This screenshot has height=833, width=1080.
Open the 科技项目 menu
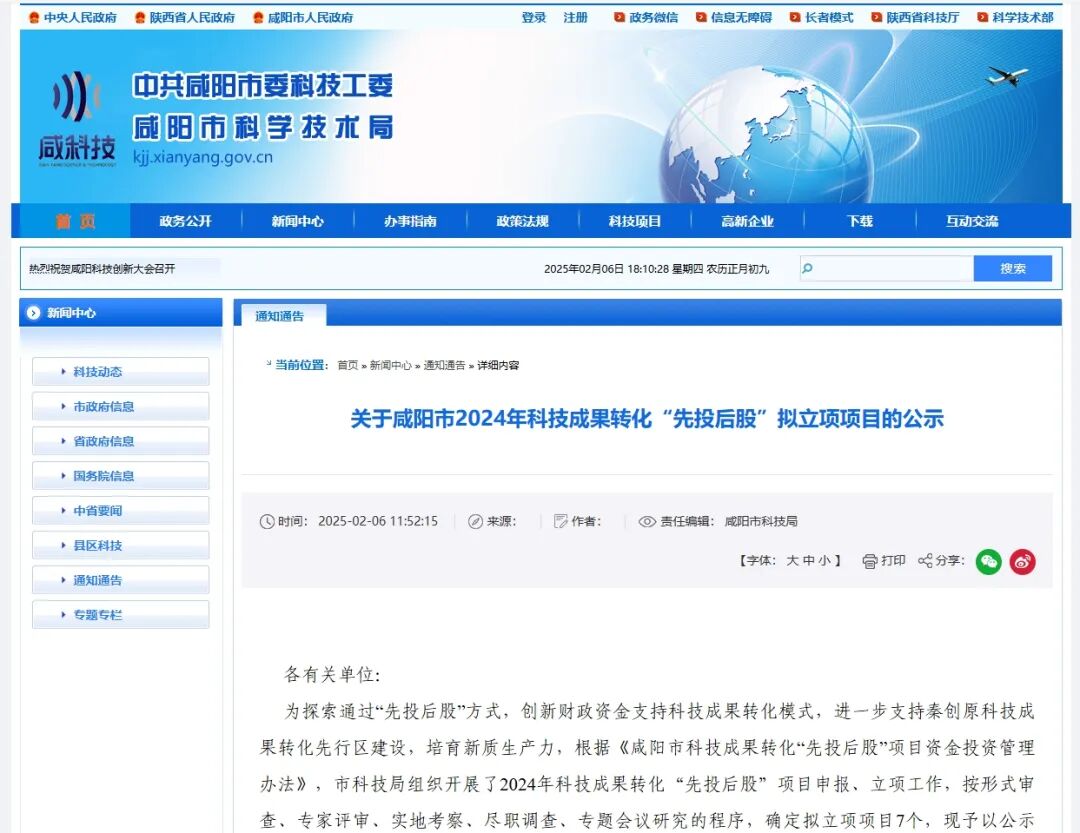pyautogui.click(x=635, y=220)
